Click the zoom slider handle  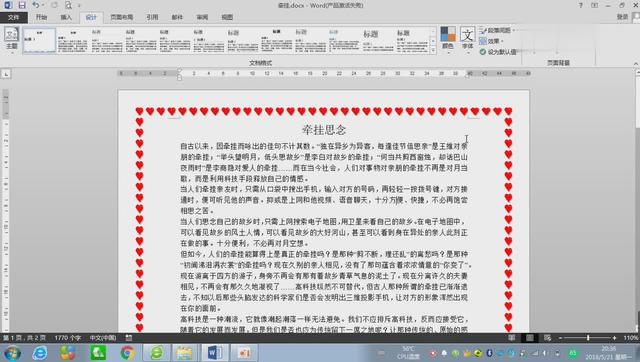point(588,338)
